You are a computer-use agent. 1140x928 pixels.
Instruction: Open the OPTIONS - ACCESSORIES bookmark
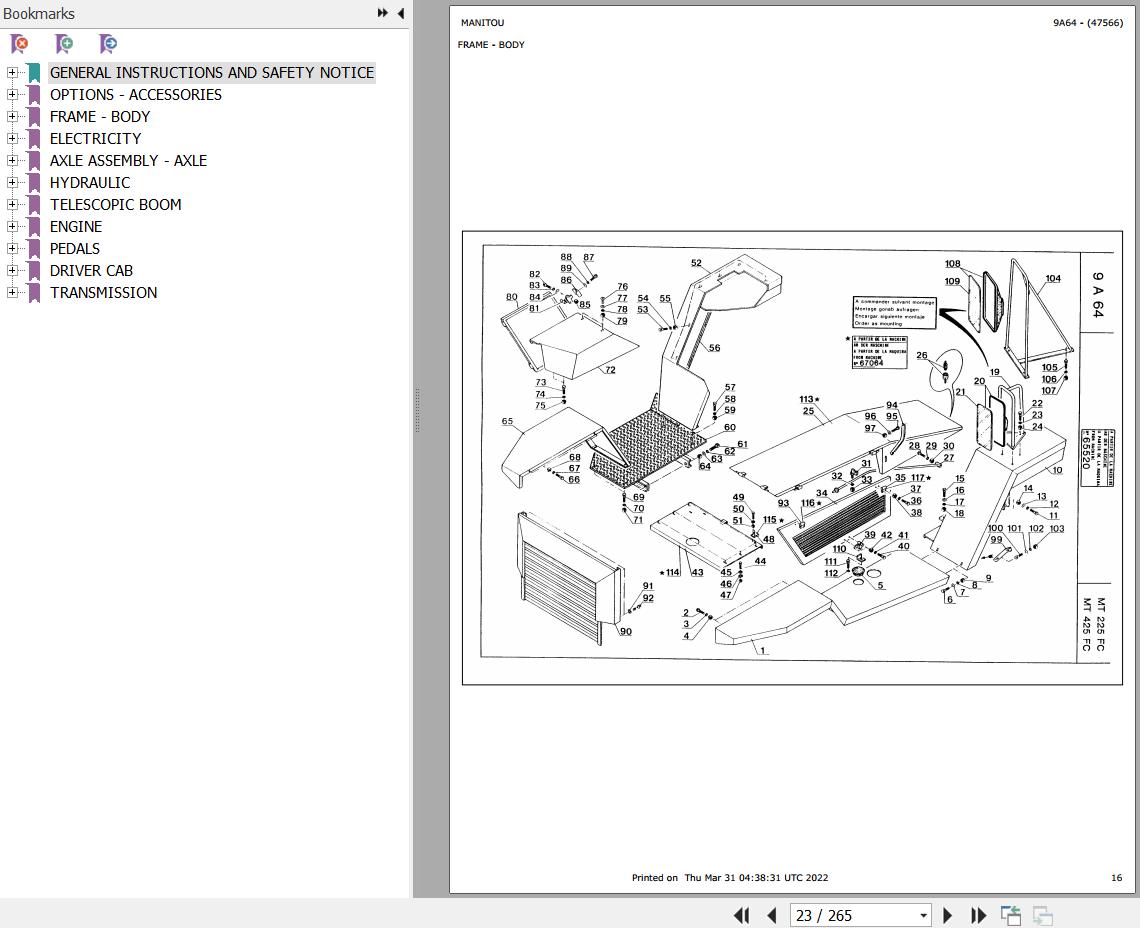[x=136, y=95]
